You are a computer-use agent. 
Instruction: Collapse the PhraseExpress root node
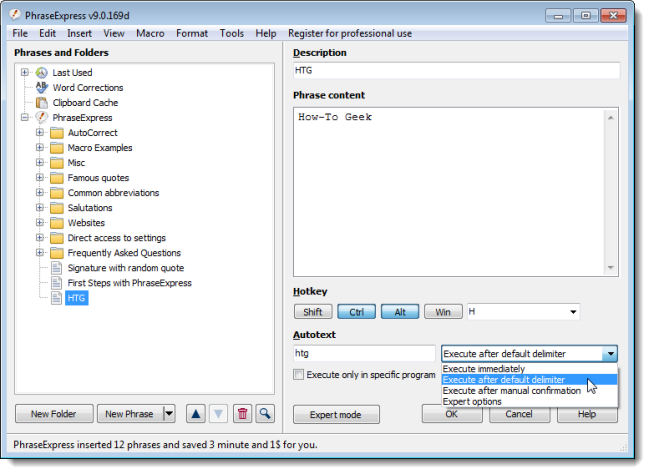pyautogui.click(x=25, y=118)
